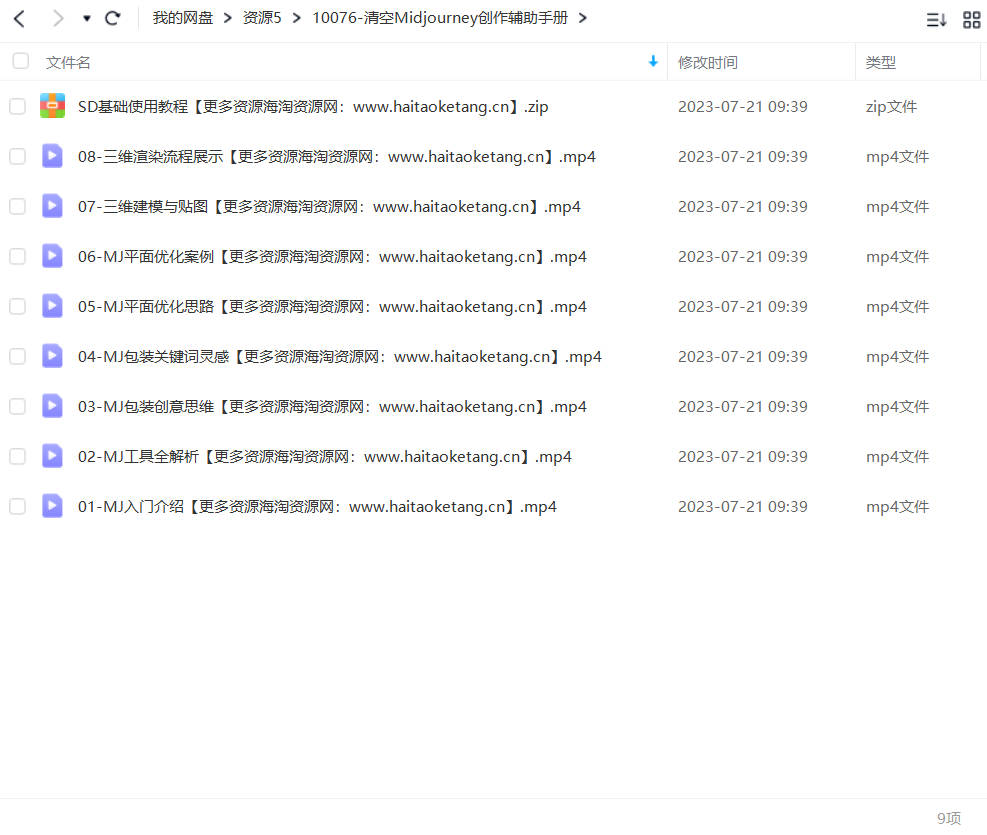Toggle the select-all checkbox in the header
The image size is (987, 835).
[21, 61]
